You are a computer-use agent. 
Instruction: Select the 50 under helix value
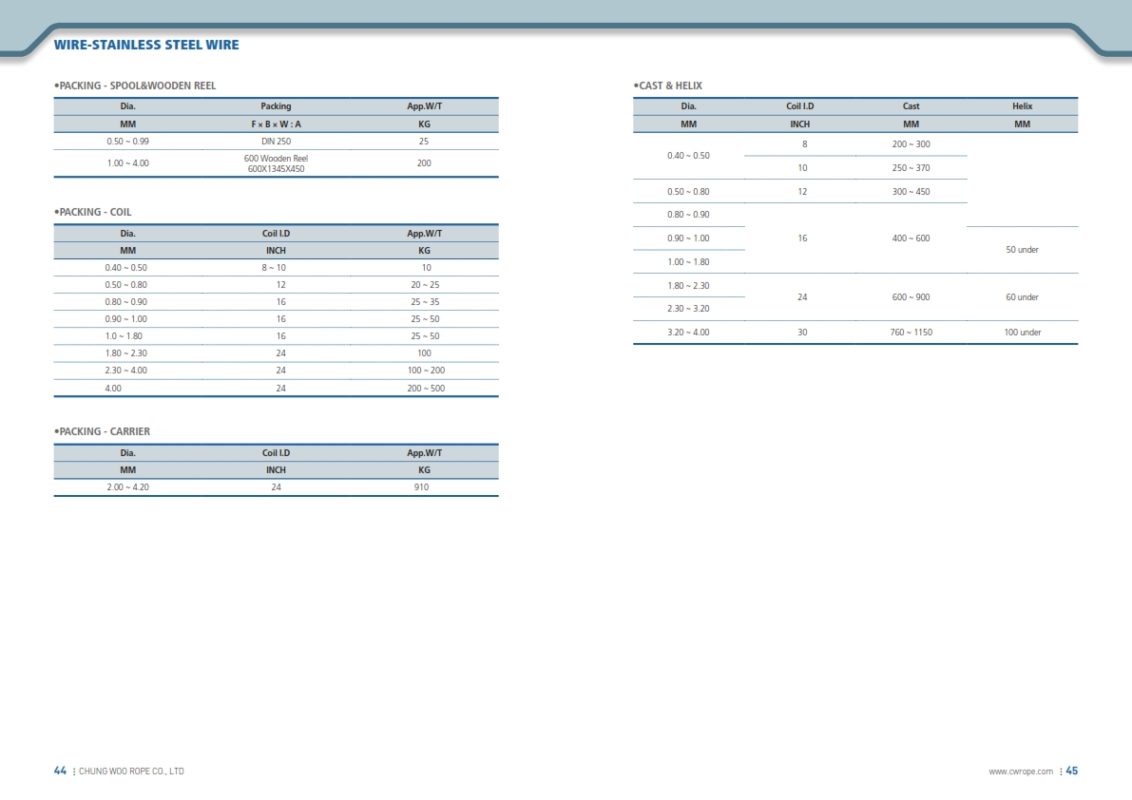point(1022,250)
